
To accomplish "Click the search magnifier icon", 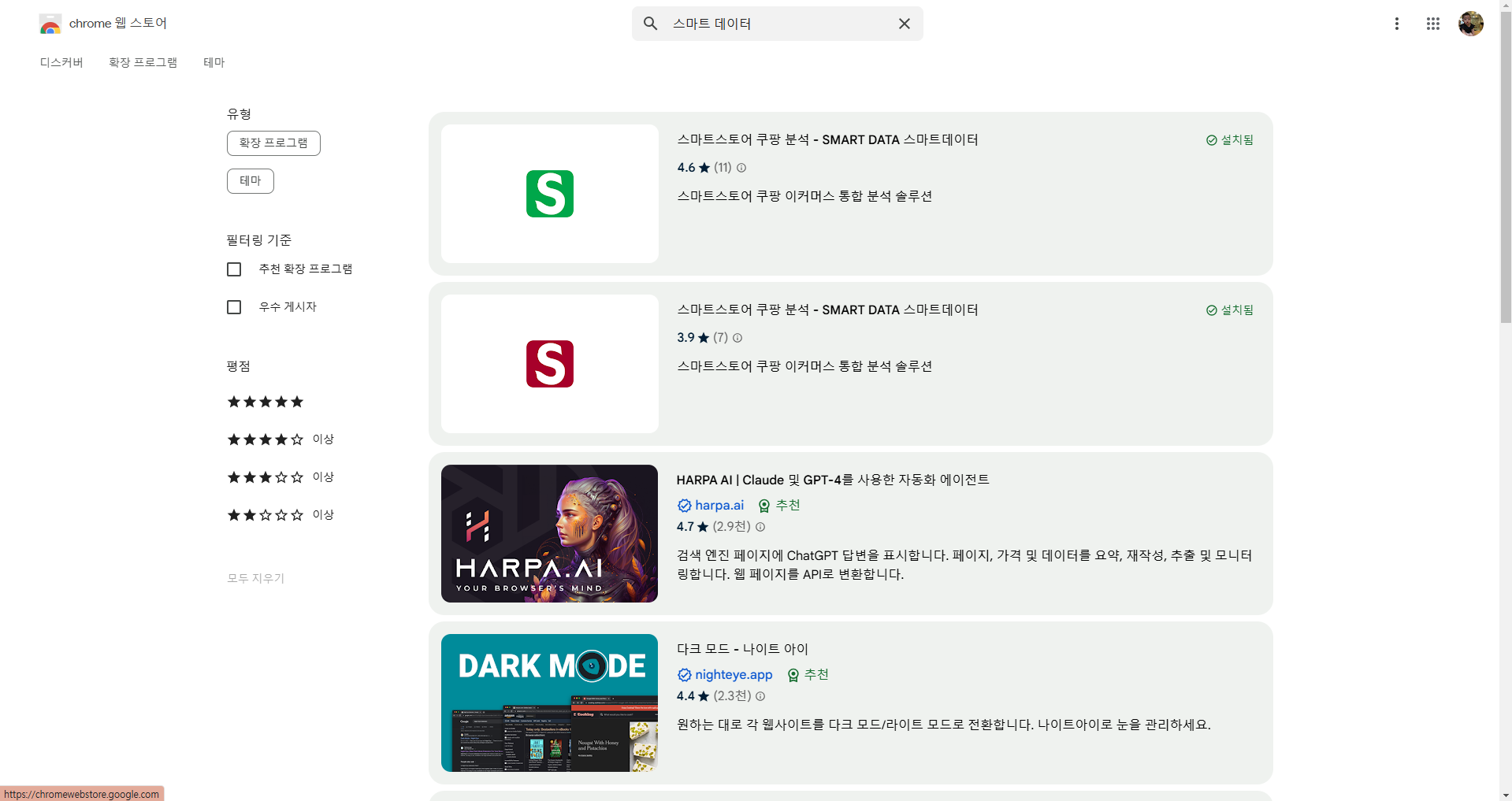I will 650,24.
